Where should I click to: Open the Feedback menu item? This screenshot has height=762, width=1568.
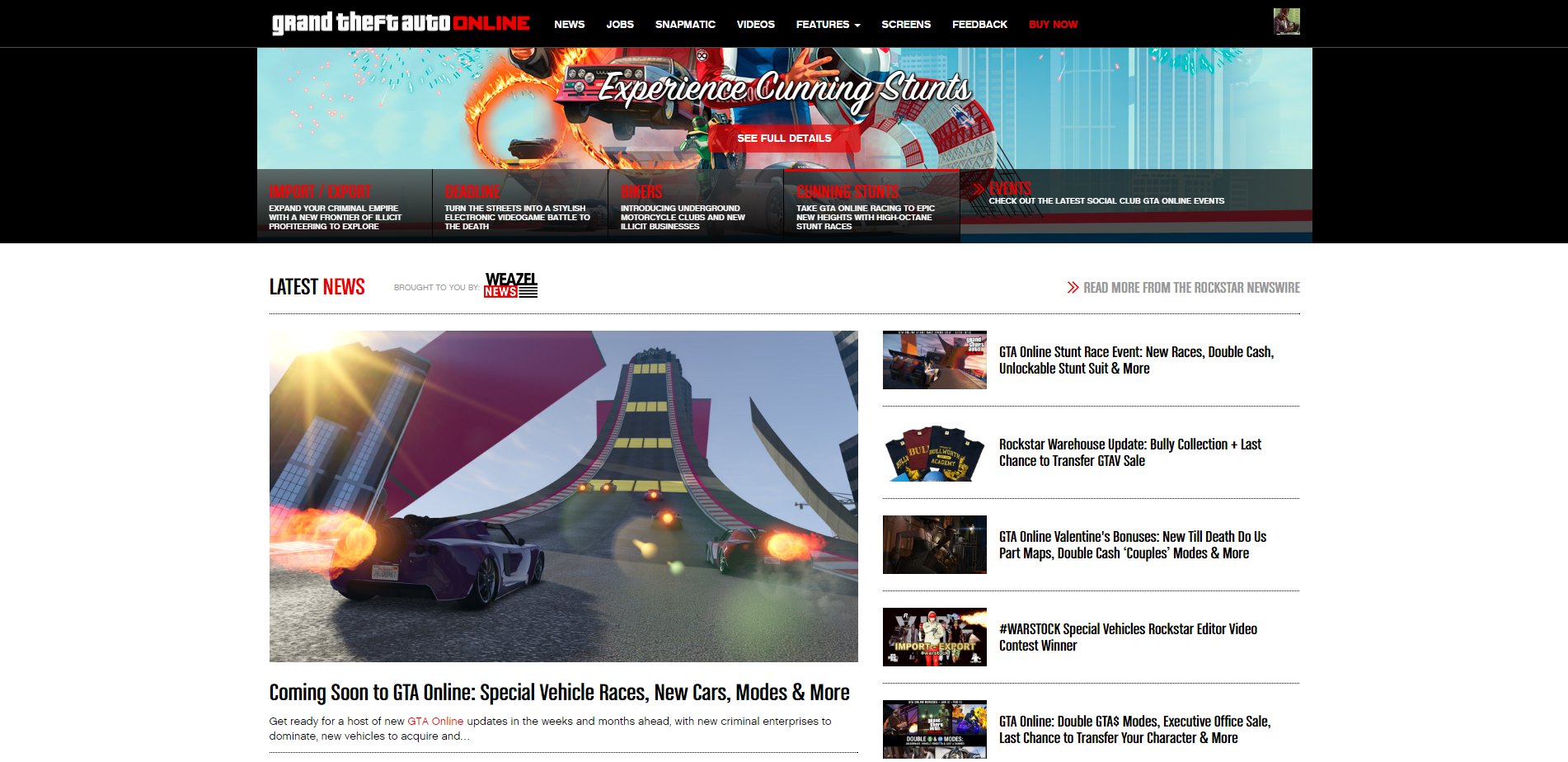[979, 25]
